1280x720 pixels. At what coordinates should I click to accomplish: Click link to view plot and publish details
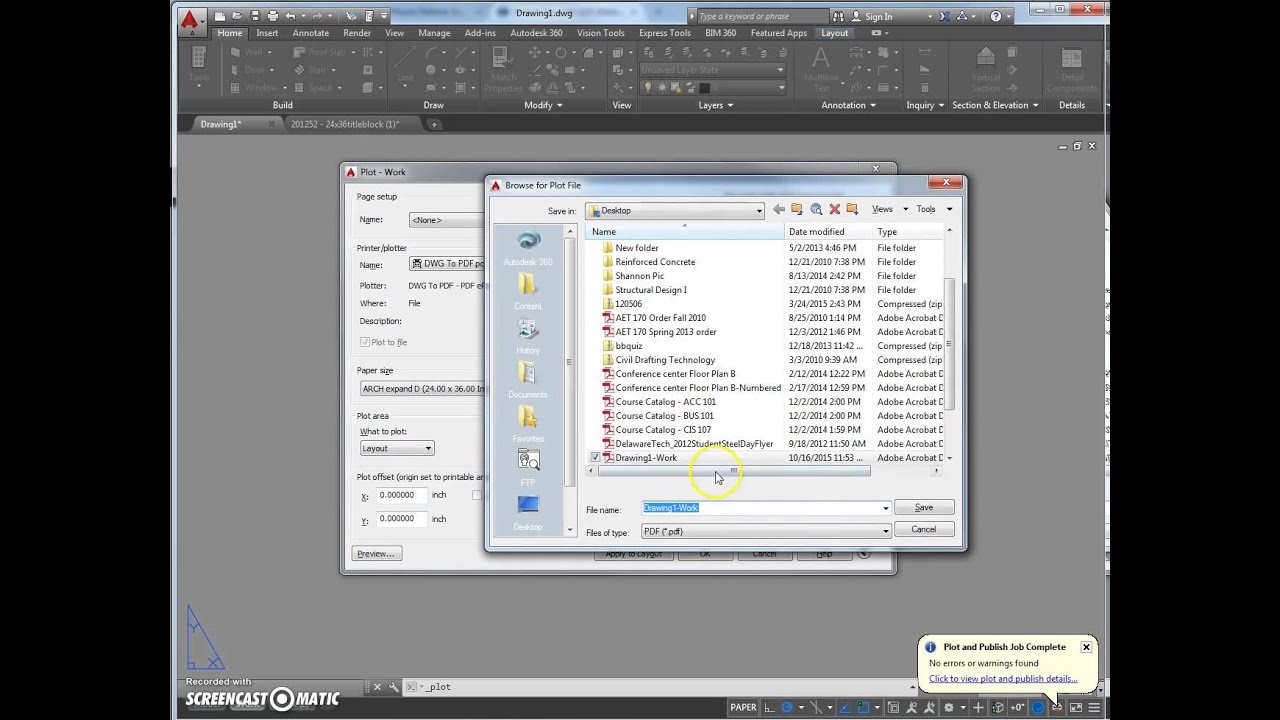[1003, 678]
